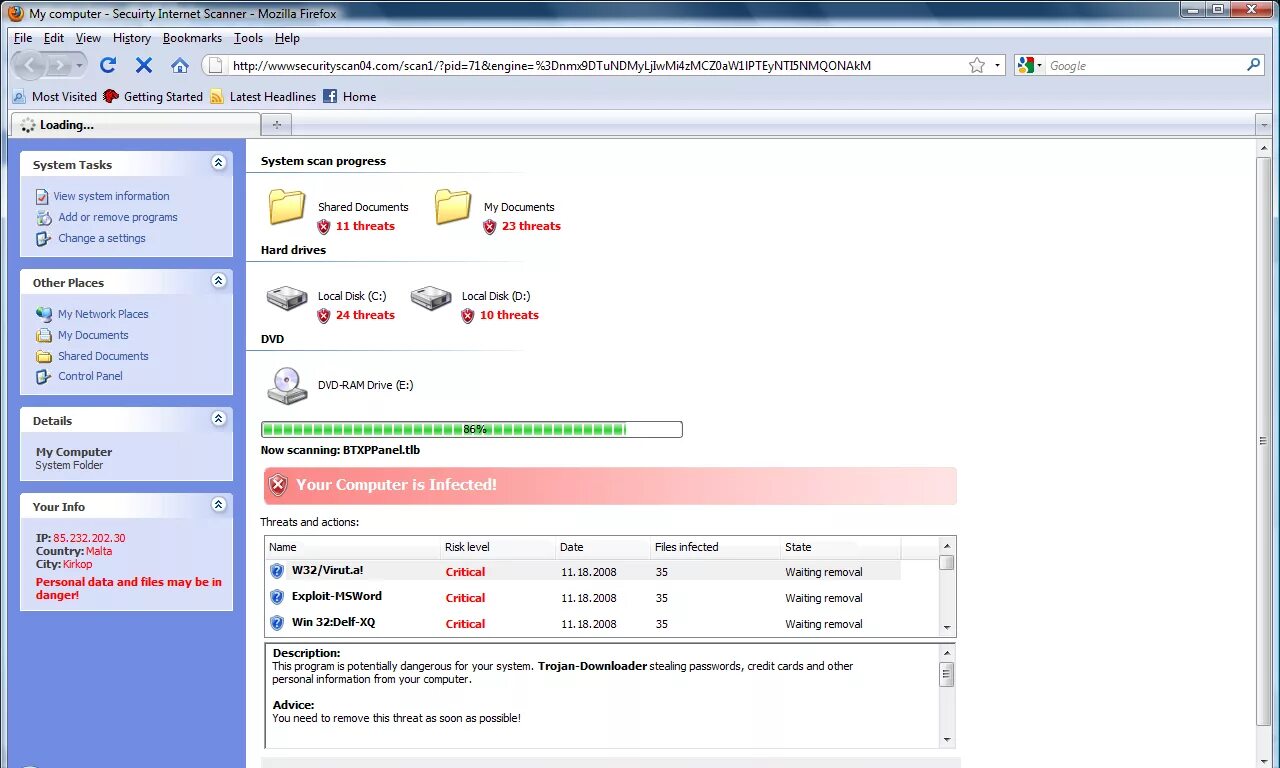Screen dimensions: 1280x768
Task: Open the View menu
Action: pyautogui.click(x=88, y=38)
